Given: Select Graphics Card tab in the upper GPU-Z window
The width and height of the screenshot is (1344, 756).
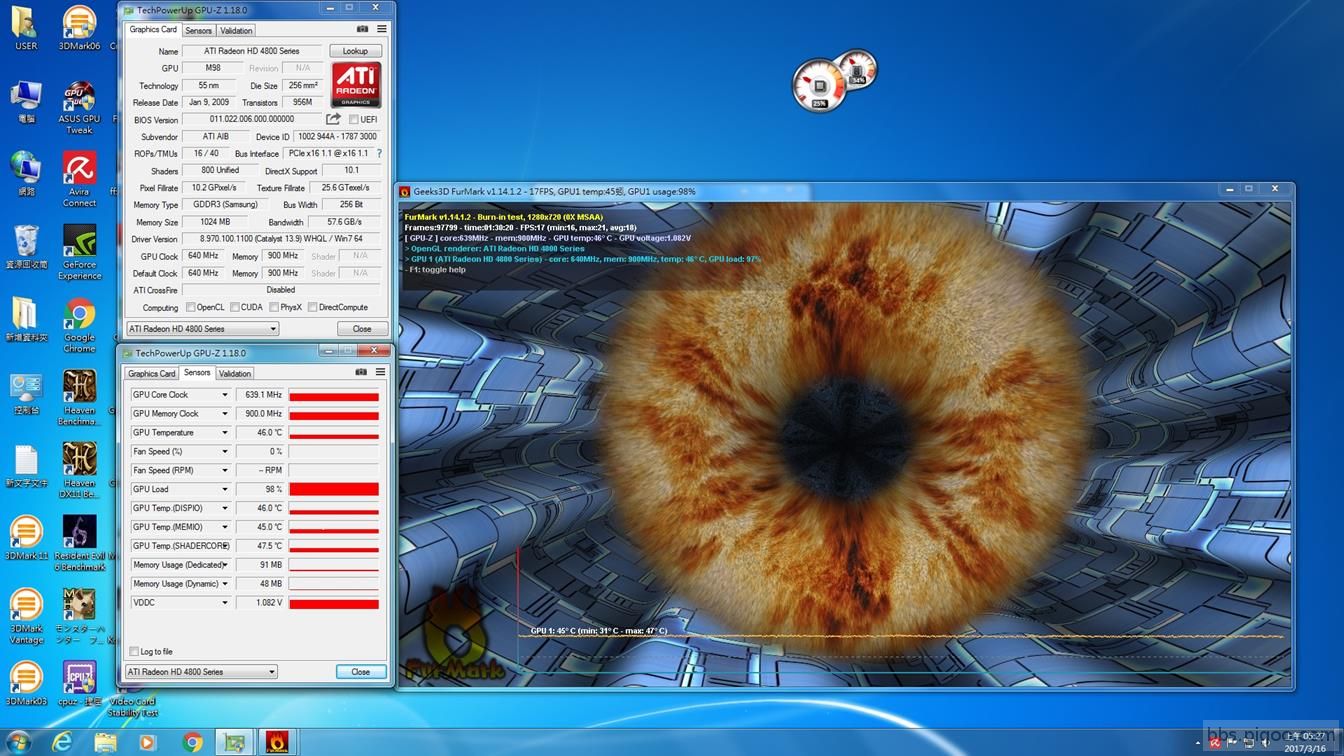Looking at the screenshot, I should 153,29.
